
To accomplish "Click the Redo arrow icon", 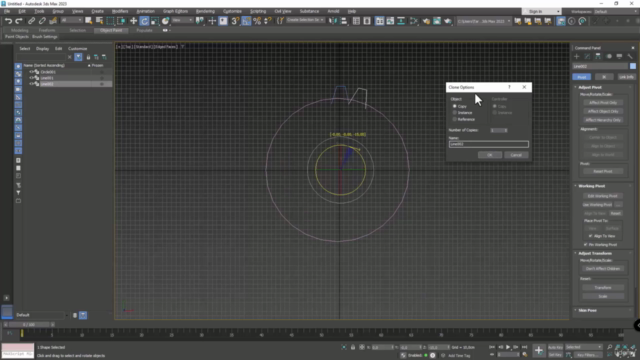I will click(x=19, y=21).
